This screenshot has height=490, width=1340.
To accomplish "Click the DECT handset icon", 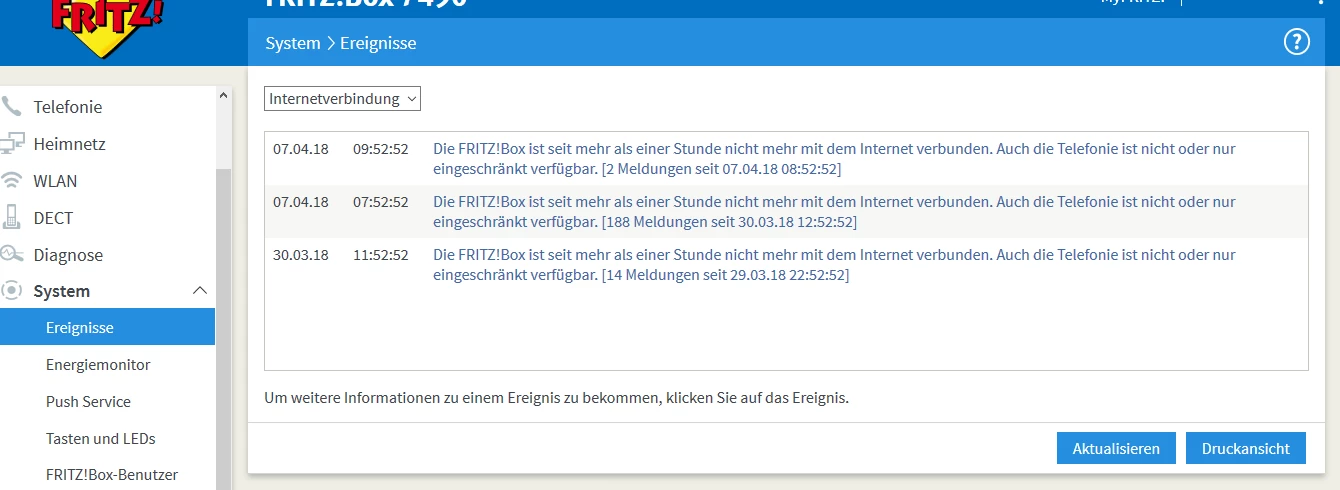I will [x=12, y=218].
